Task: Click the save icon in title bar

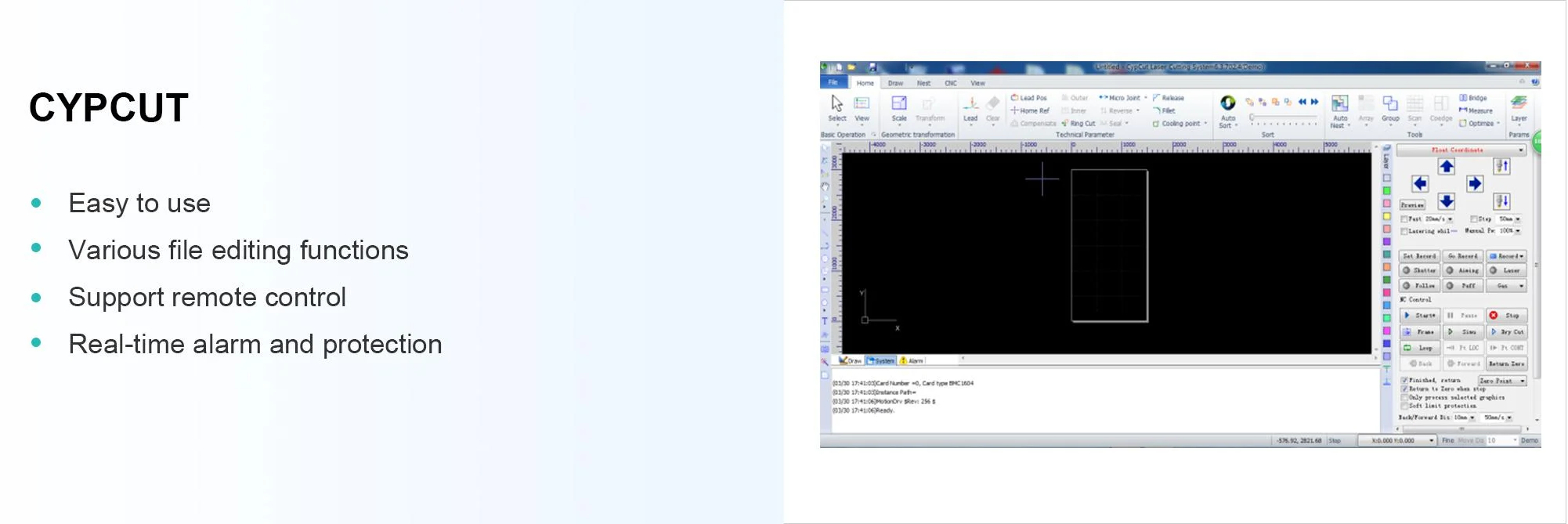Action: (x=873, y=67)
